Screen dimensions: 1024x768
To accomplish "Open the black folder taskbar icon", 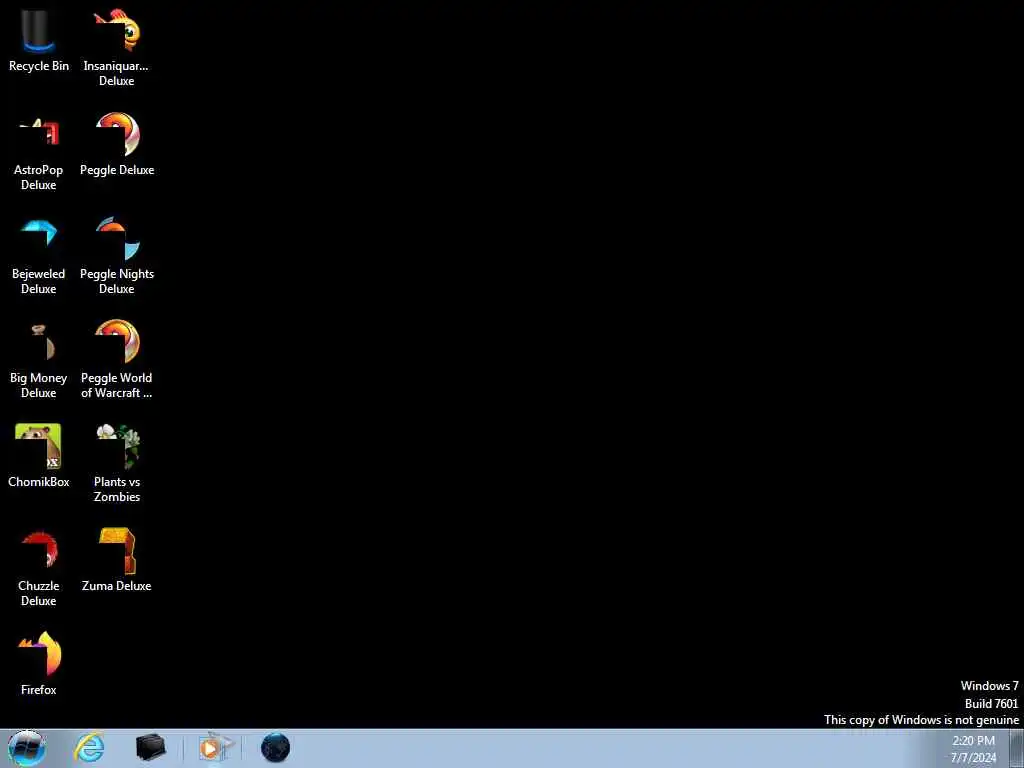I will coord(151,748).
